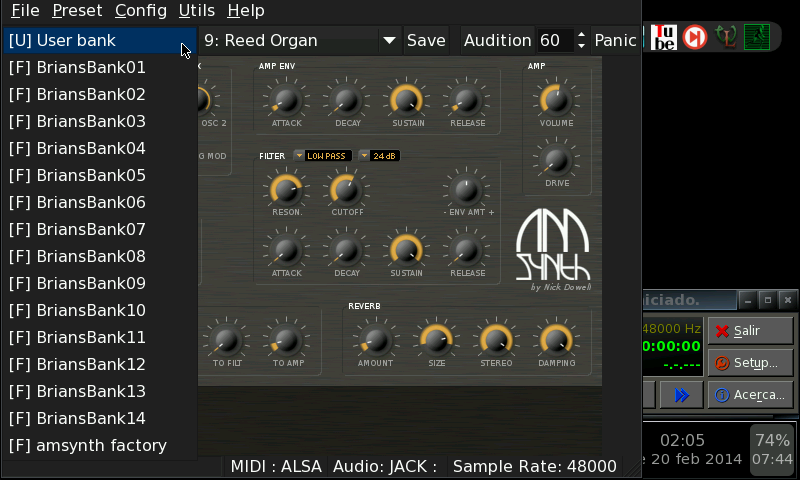Screen dimensions: 800x480
Task: Click Setup... in the JACK control window
Action: tap(751, 363)
